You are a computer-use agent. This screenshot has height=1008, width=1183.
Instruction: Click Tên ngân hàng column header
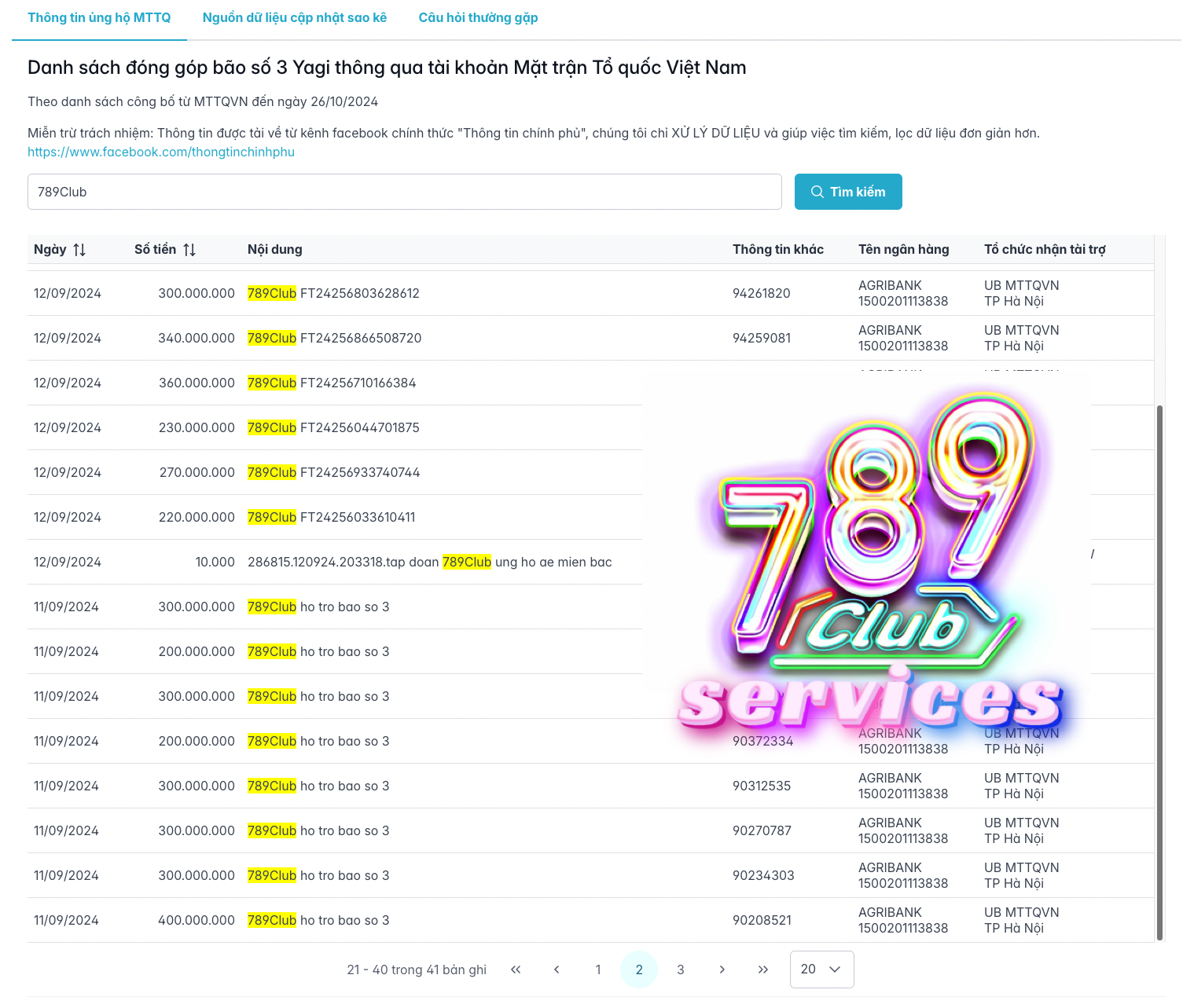click(904, 249)
